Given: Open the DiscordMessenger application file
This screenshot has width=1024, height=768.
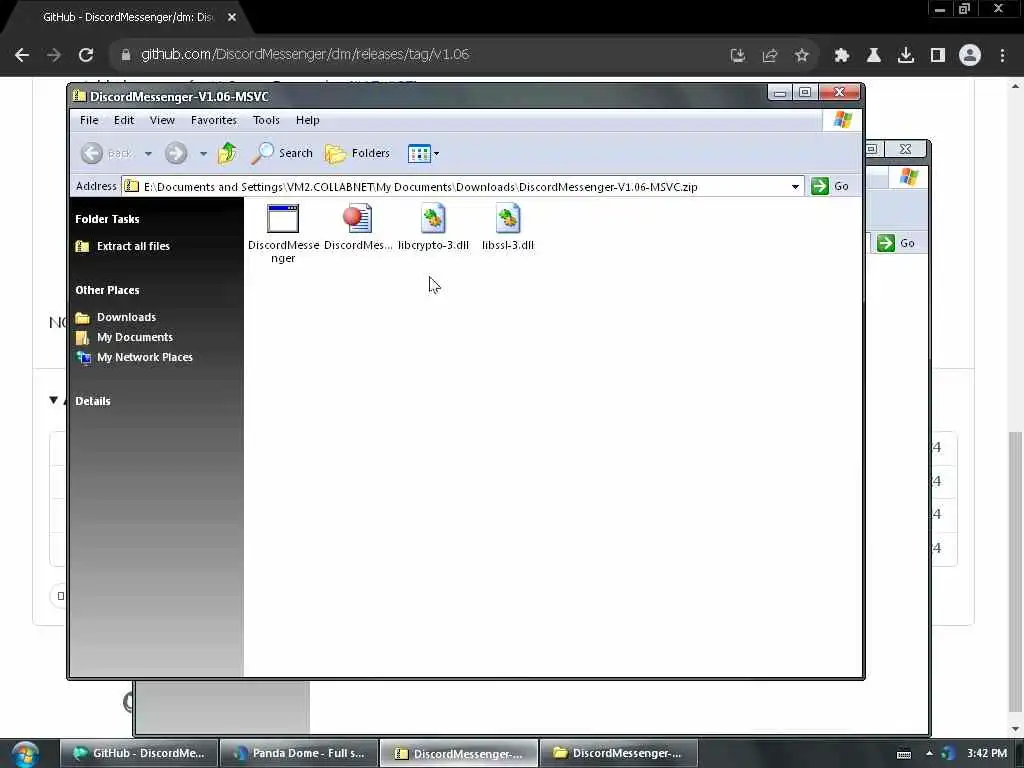Looking at the screenshot, I should pyautogui.click(x=283, y=233).
